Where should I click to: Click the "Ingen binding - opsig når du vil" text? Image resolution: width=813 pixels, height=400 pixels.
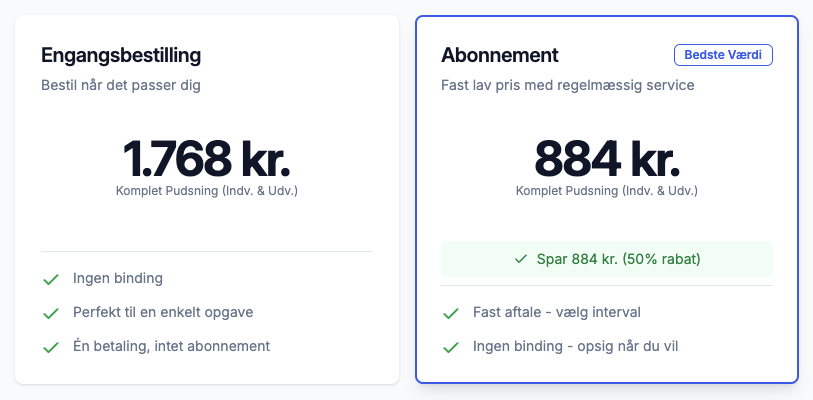577,346
